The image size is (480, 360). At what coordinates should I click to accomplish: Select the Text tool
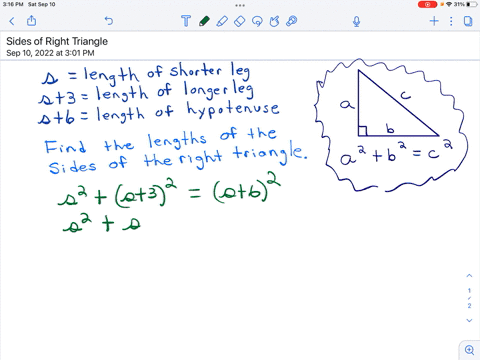[x=186, y=21]
